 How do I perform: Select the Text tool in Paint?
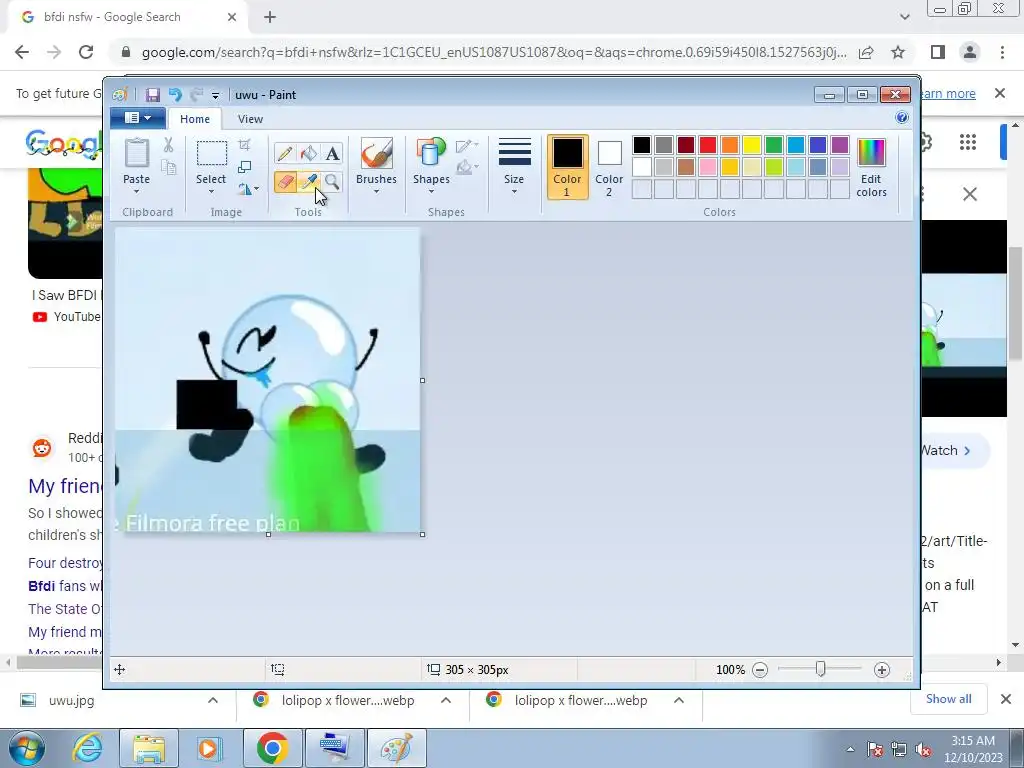click(332, 153)
